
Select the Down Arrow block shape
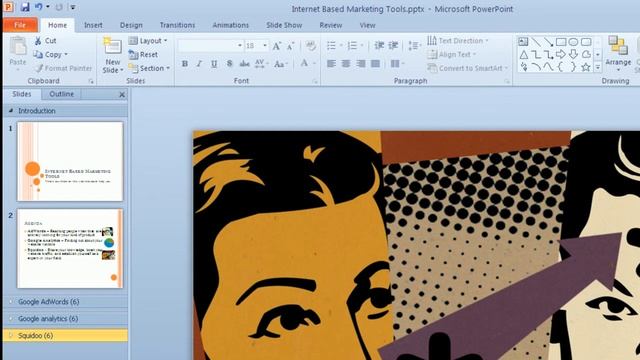click(573, 54)
